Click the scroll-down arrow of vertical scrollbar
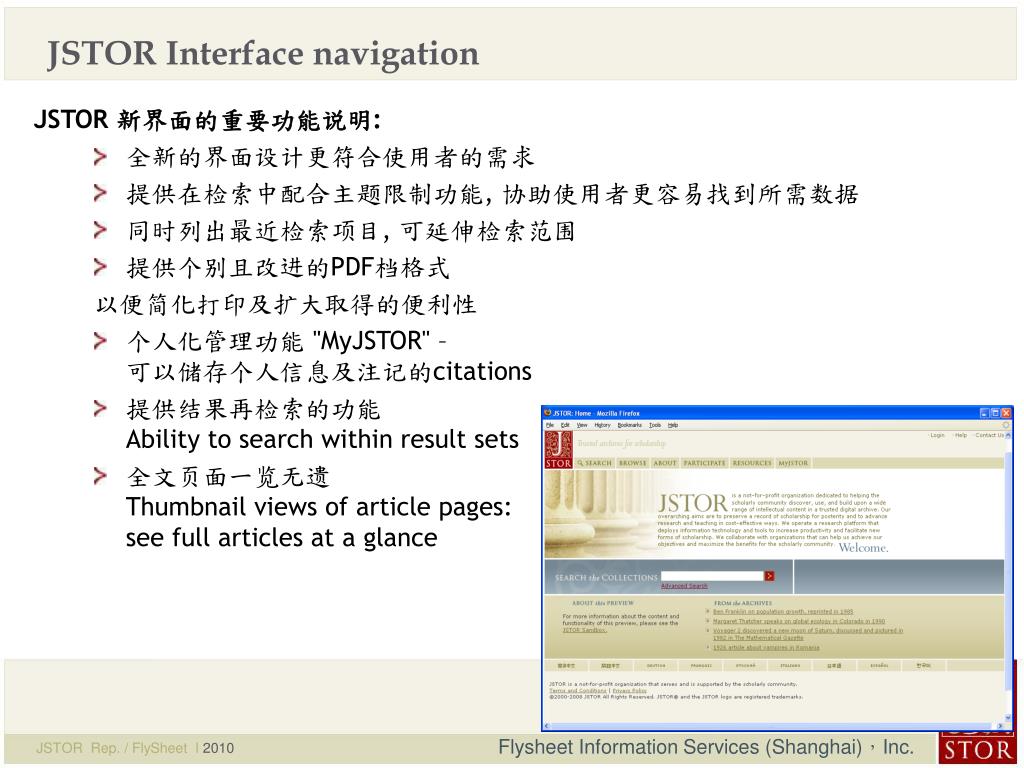 [x=1010, y=717]
